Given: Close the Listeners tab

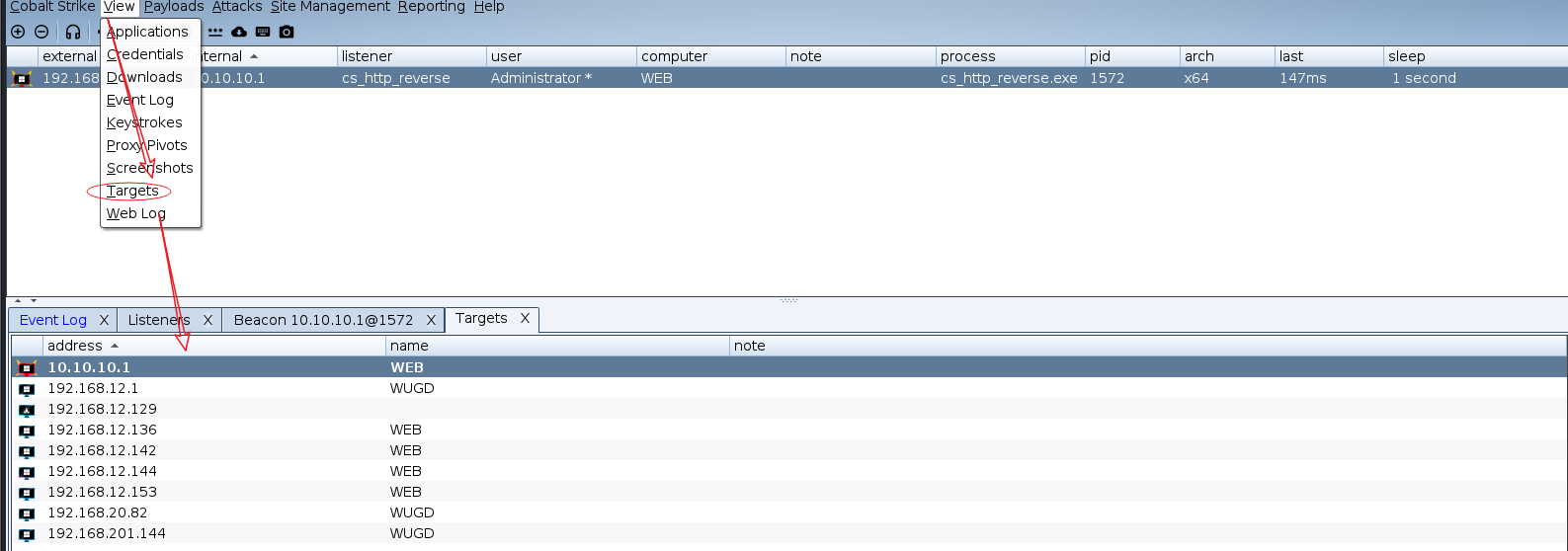Looking at the screenshot, I should 207,320.
